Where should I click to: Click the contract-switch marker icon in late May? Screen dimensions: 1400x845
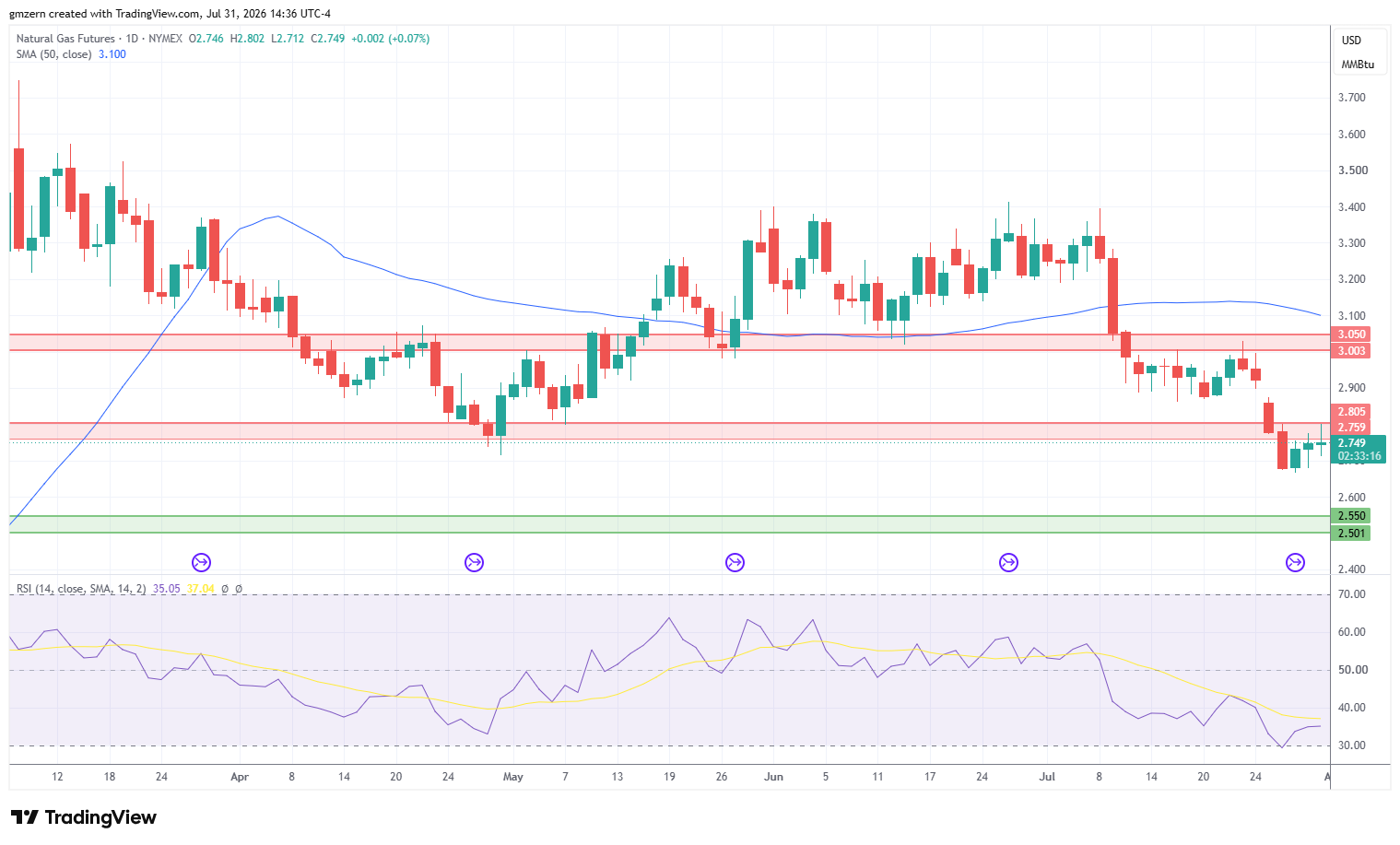point(735,562)
